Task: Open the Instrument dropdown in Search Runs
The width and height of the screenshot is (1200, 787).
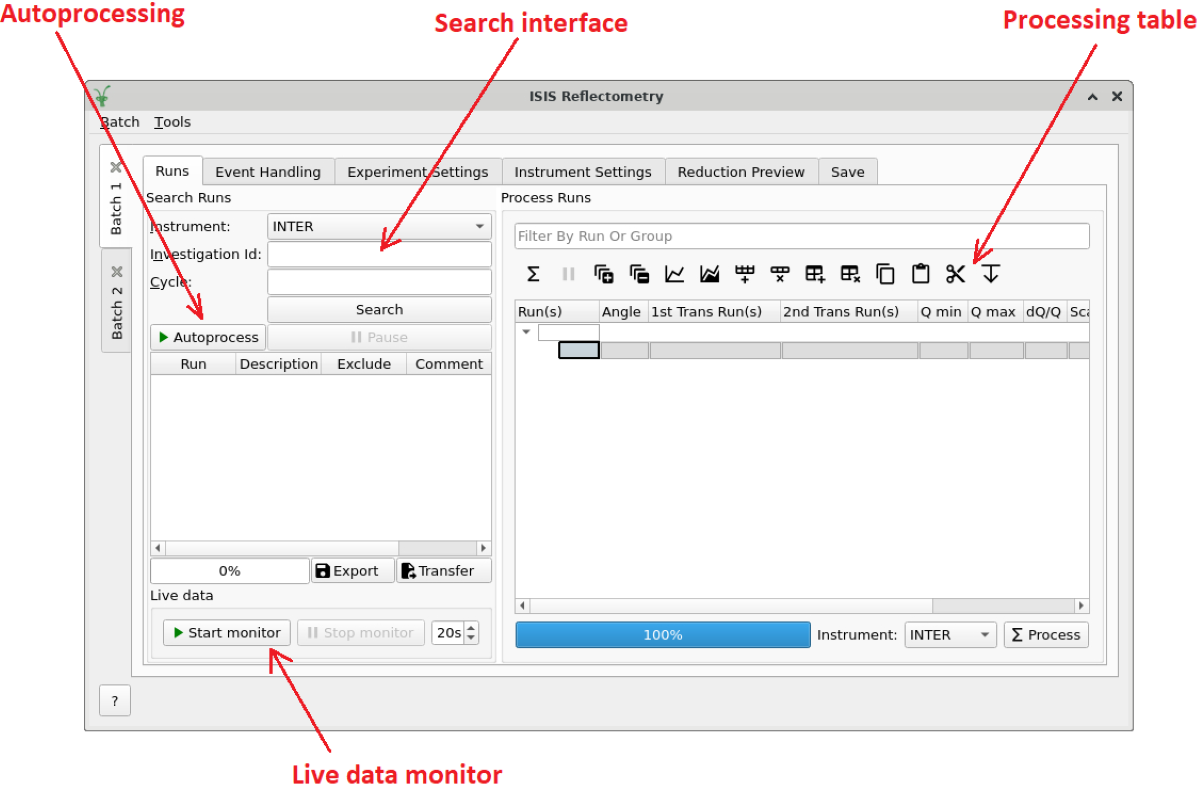Action: click(379, 227)
